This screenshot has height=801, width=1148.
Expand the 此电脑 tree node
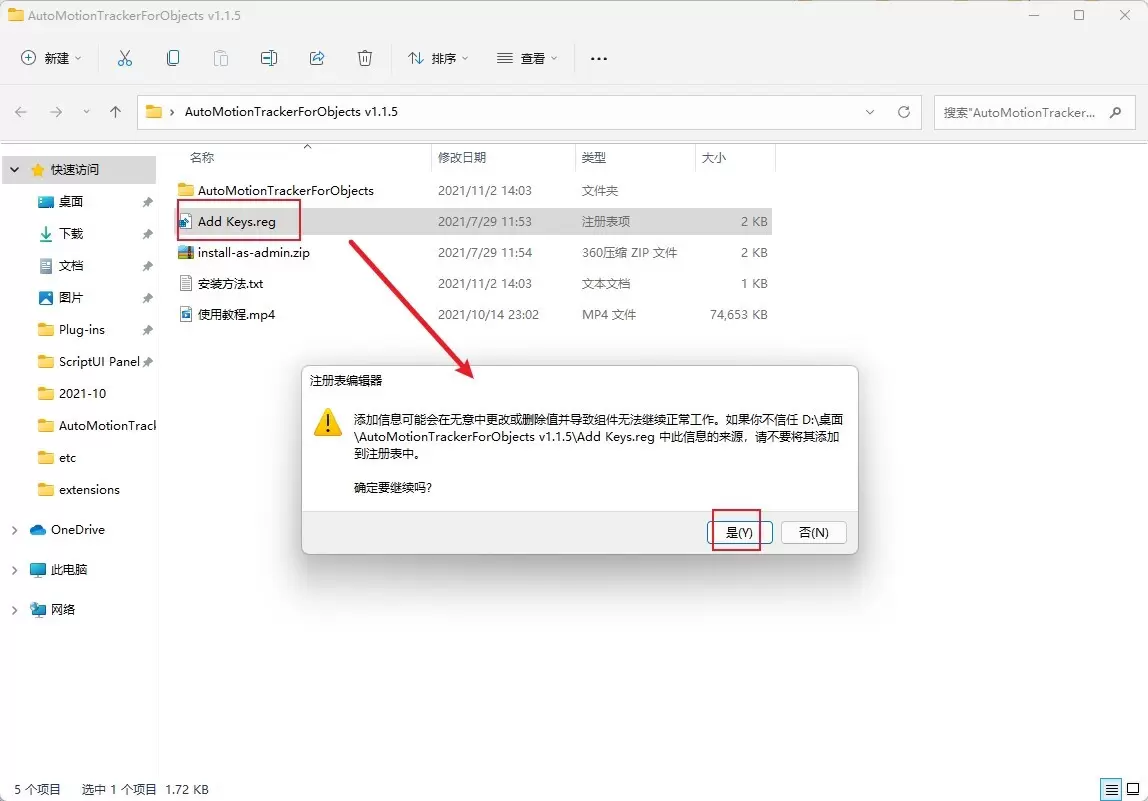tap(14, 570)
